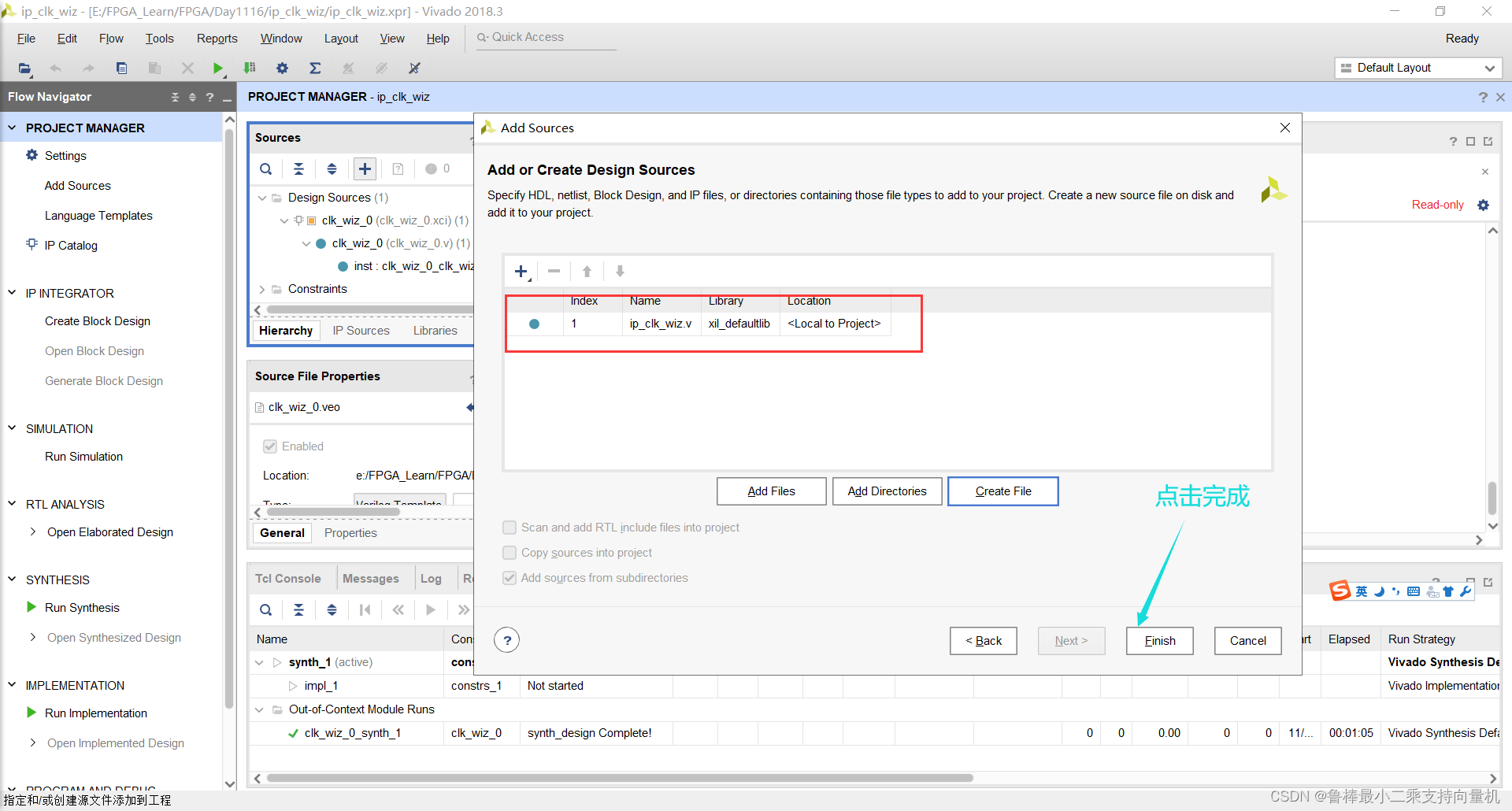The height and width of the screenshot is (811, 1512).
Task: Switch to Properties tab in Source File Properties
Action: tap(350, 533)
